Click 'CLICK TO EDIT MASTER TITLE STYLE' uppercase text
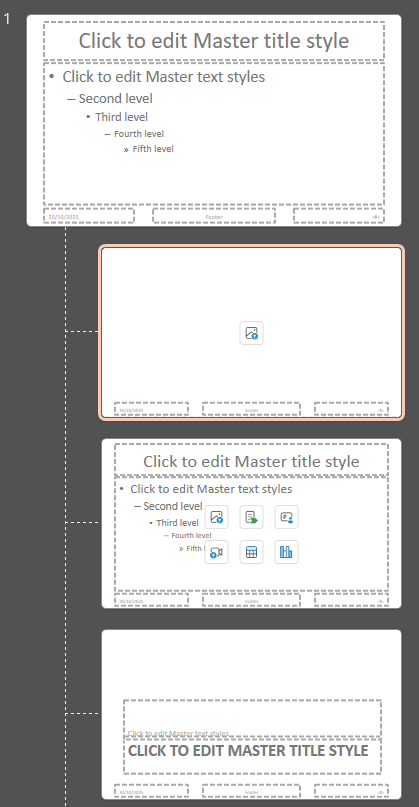This screenshot has width=419, height=807. tap(248, 750)
